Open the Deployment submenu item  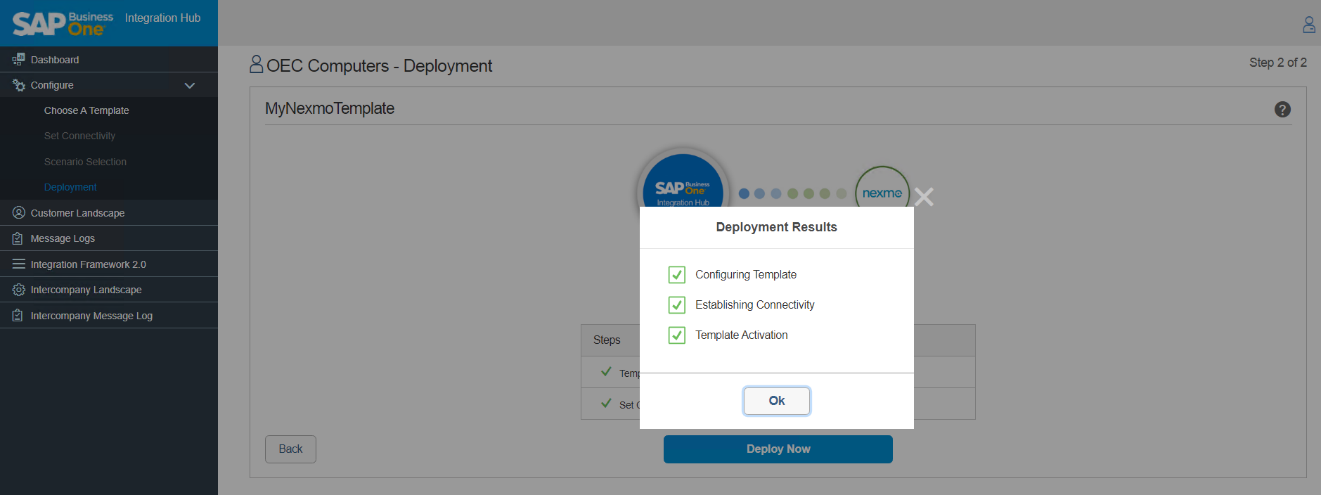click(x=70, y=187)
